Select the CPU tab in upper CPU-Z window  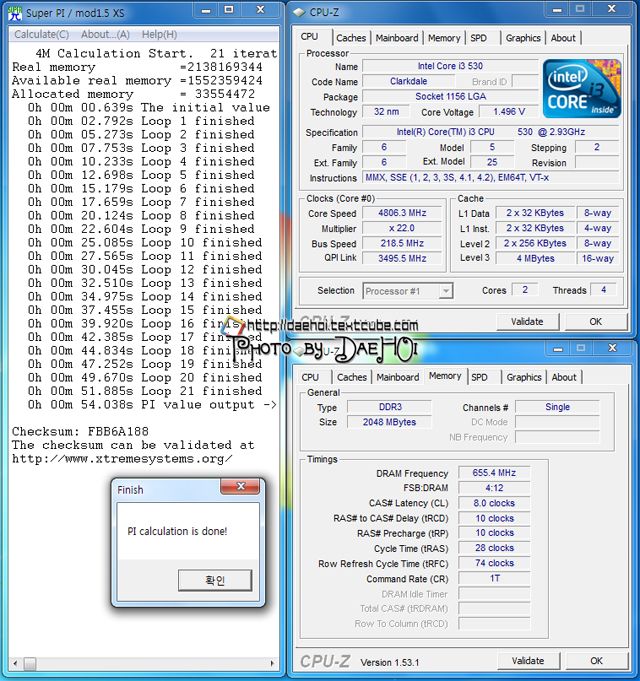[310, 37]
